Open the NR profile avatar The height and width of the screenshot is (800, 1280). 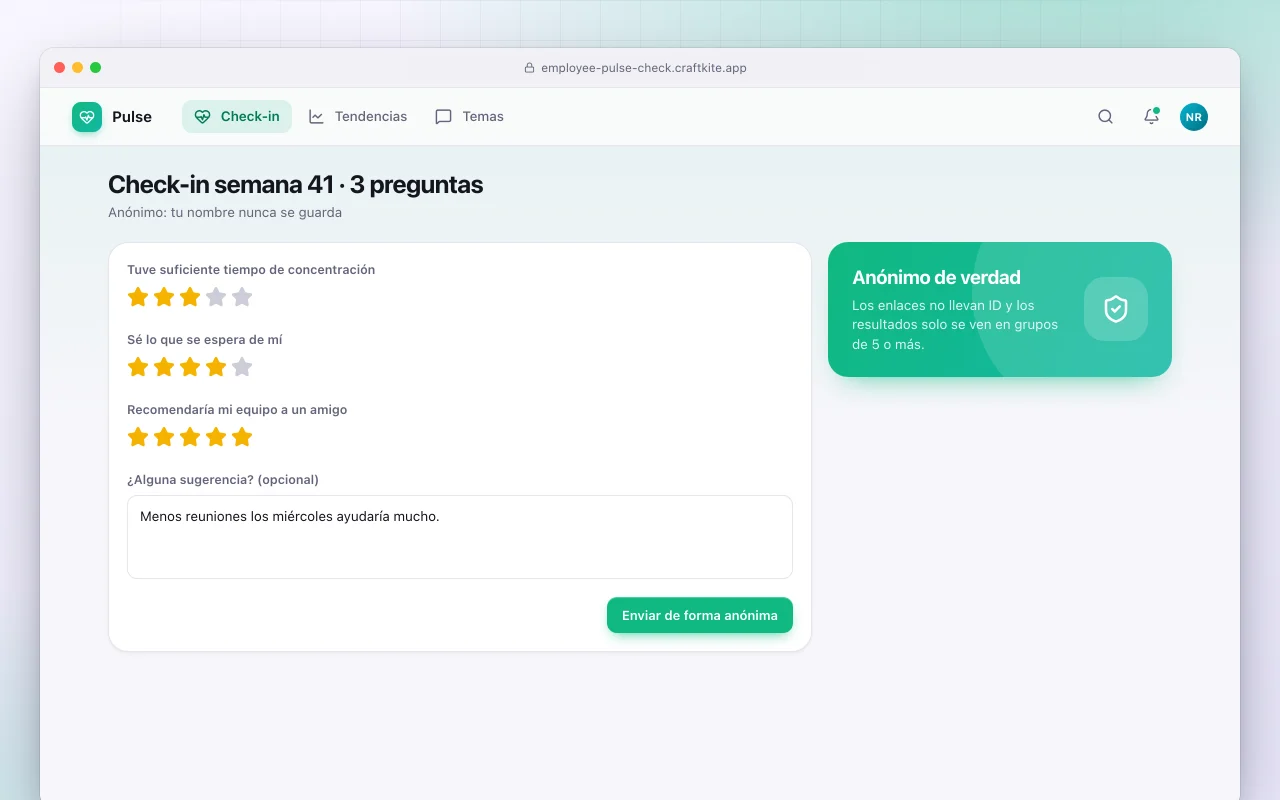coord(1194,117)
